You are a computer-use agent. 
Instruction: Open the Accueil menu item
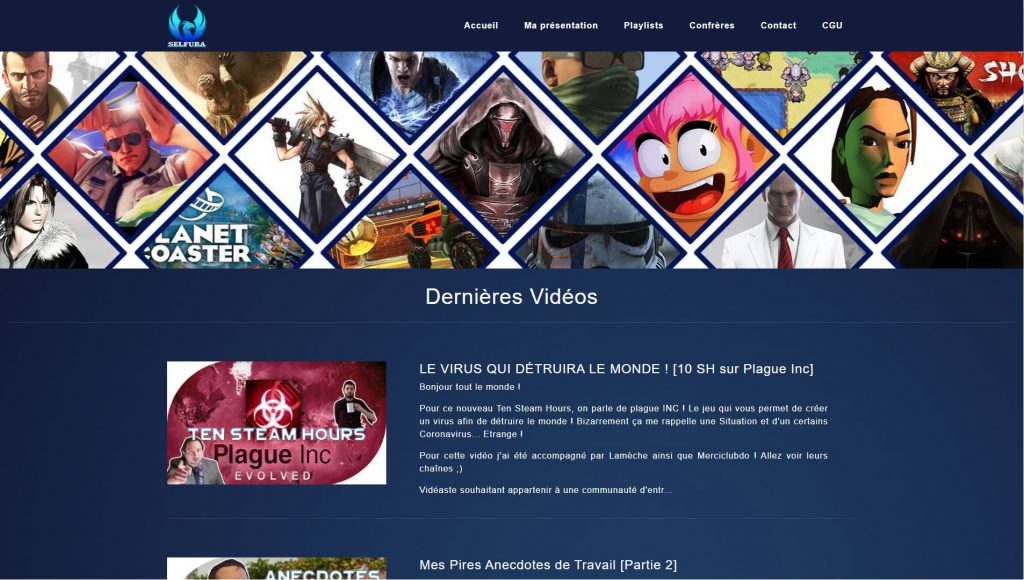point(481,25)
